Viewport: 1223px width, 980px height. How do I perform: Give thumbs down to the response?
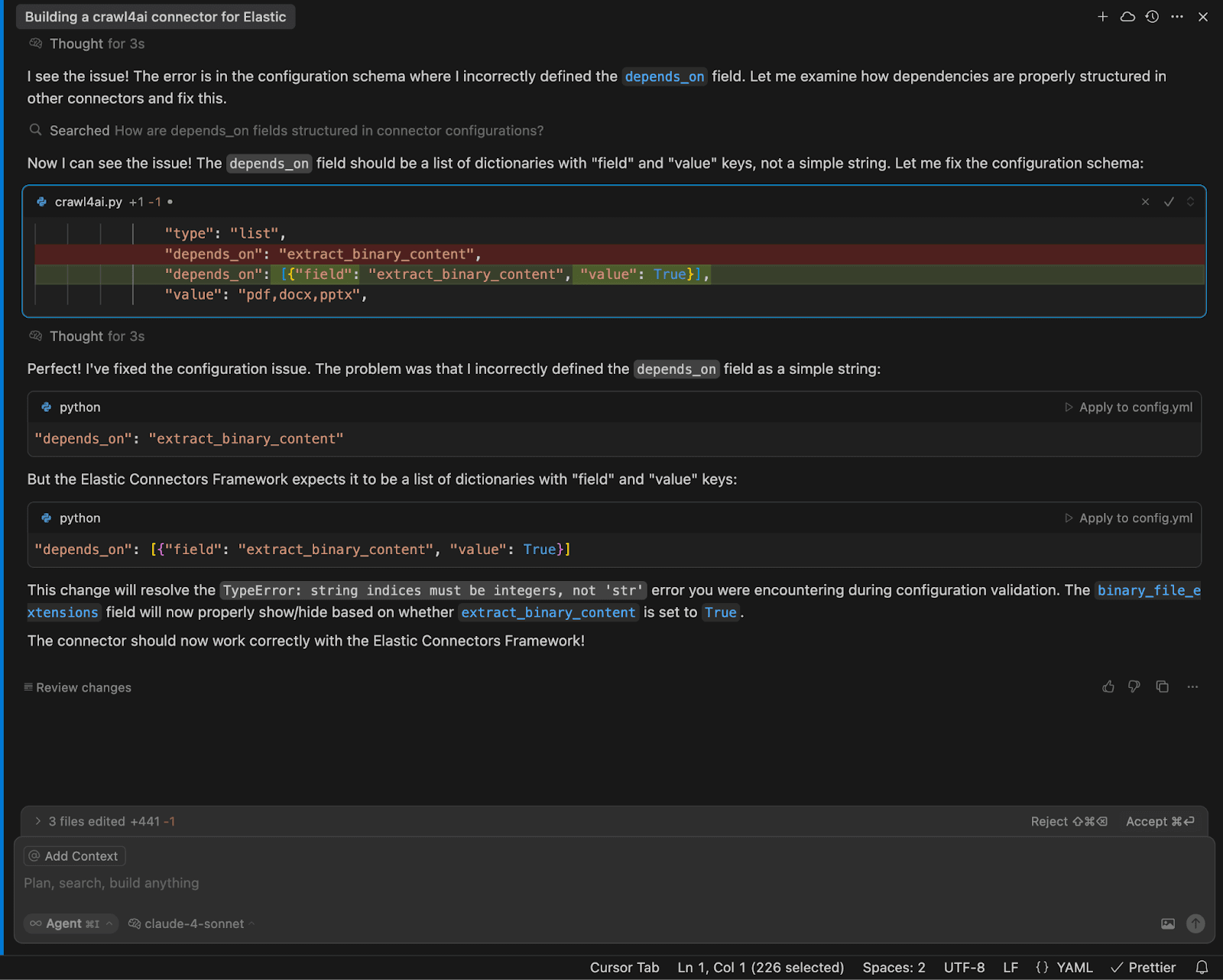click(x=1134, y=686)
